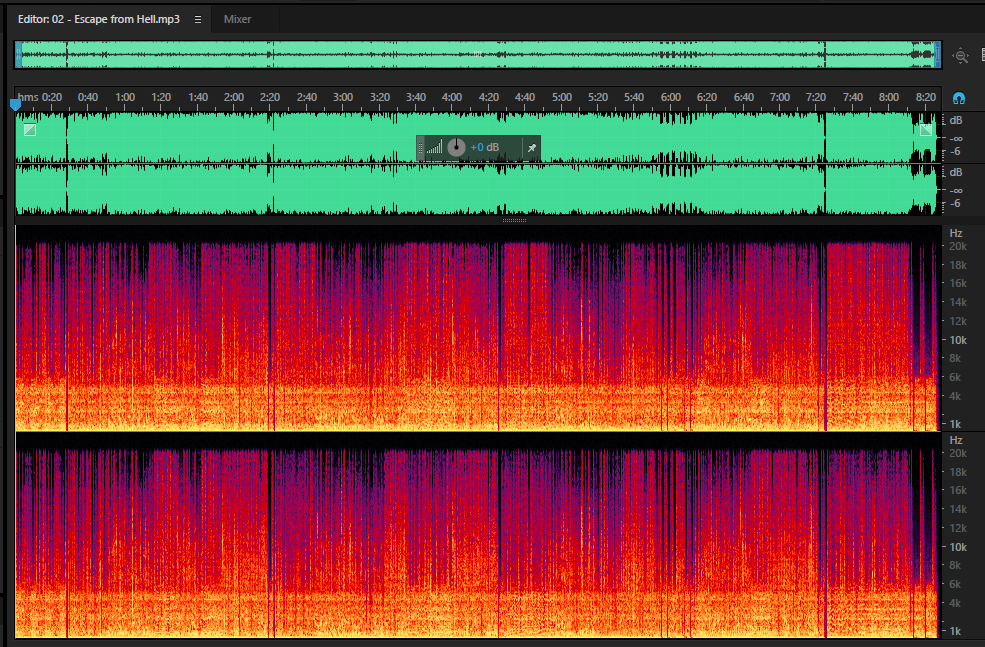Click the '1k' label on the upper frequency scale
The height and width of the screenshot is (647, 985).
coord(955,424)
